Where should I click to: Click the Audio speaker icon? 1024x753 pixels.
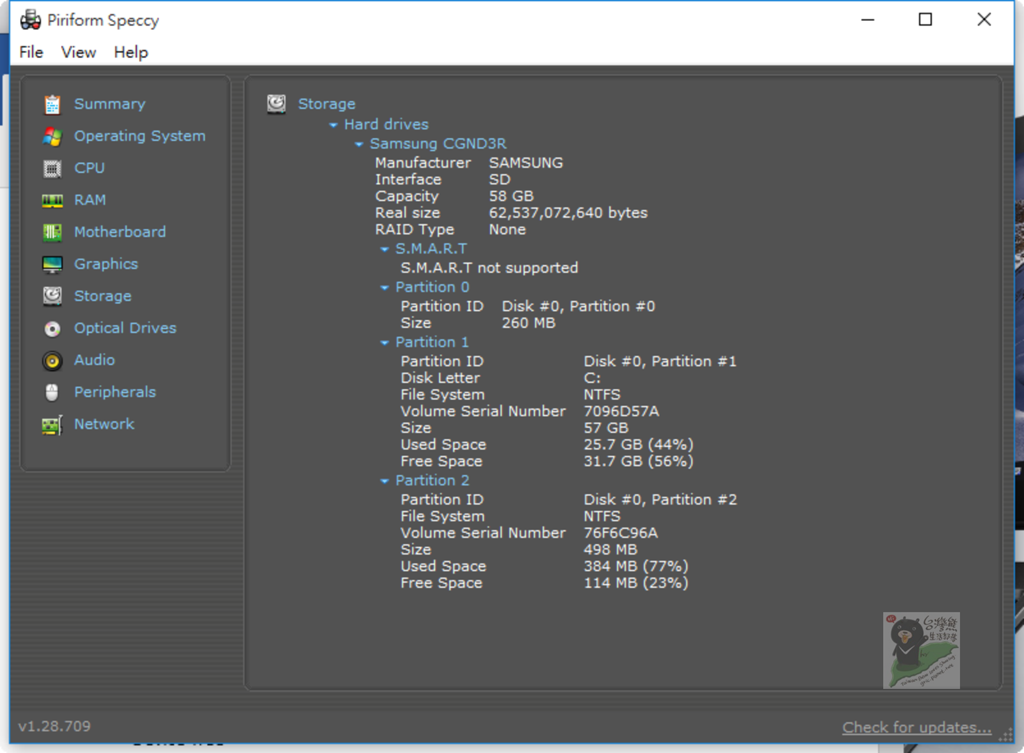(53, 360)
